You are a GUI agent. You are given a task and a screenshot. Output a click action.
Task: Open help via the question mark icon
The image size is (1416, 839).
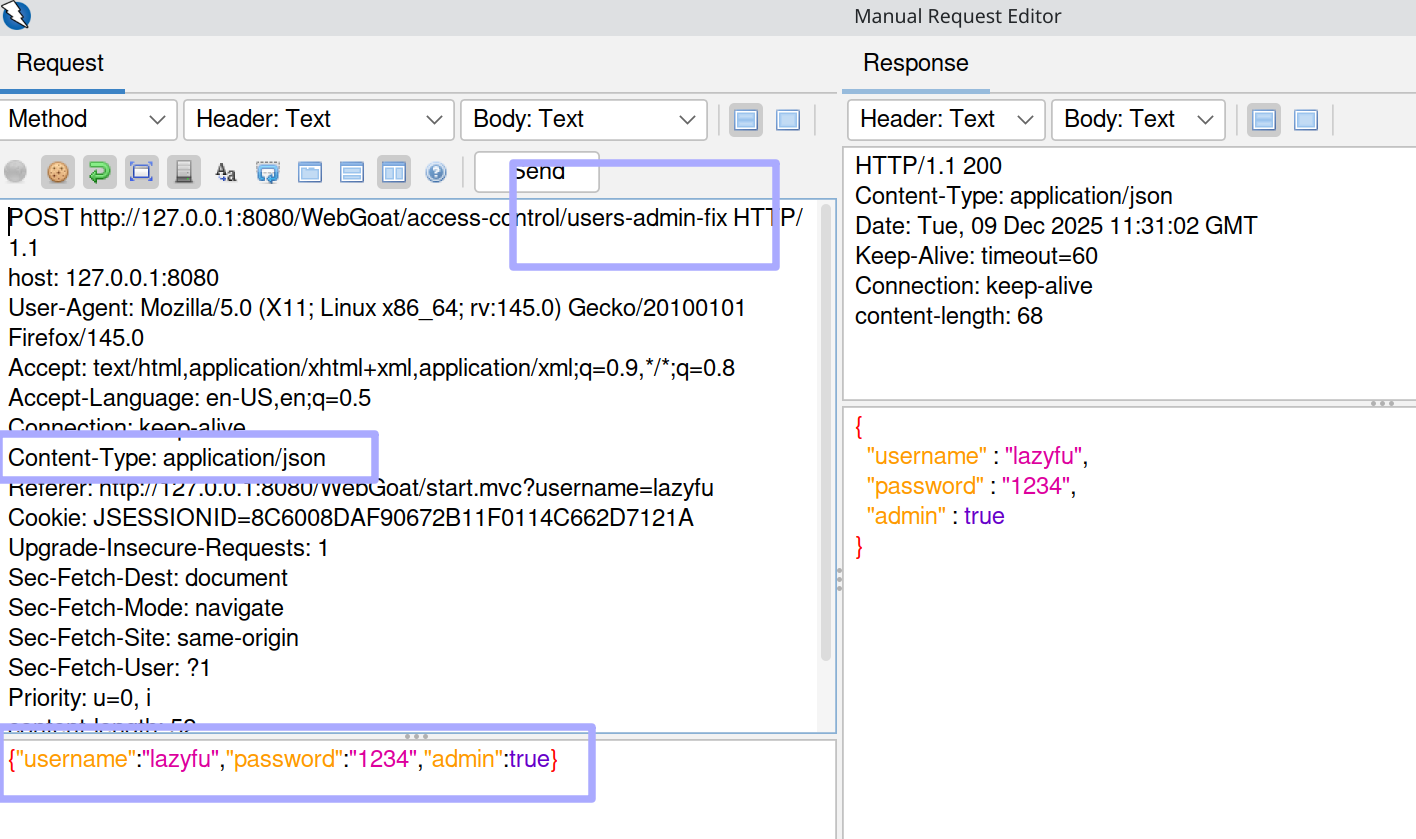[436, 172]
